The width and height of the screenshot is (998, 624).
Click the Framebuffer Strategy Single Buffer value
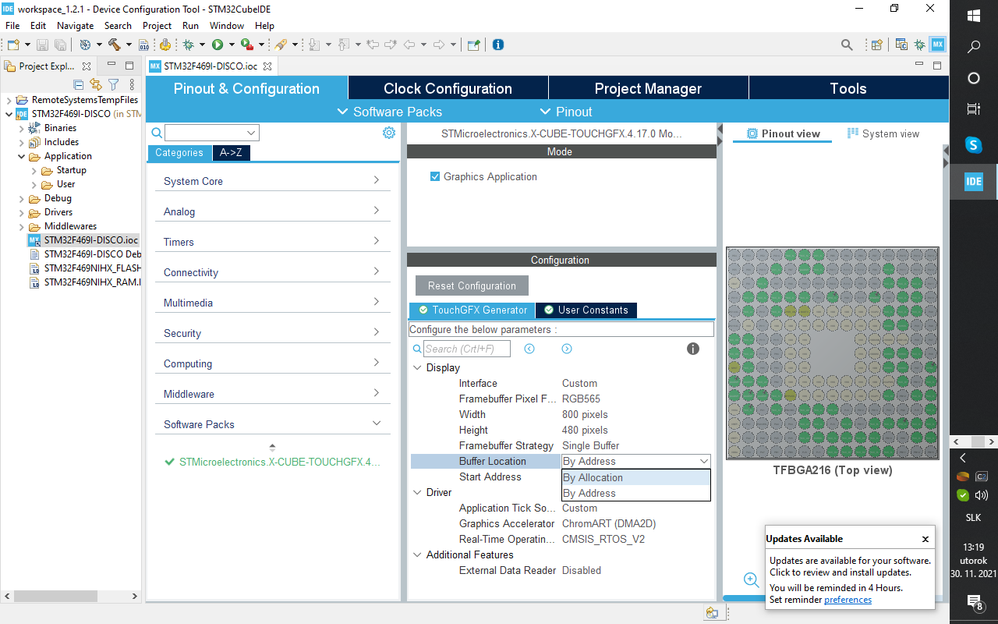tap(590, 446)
